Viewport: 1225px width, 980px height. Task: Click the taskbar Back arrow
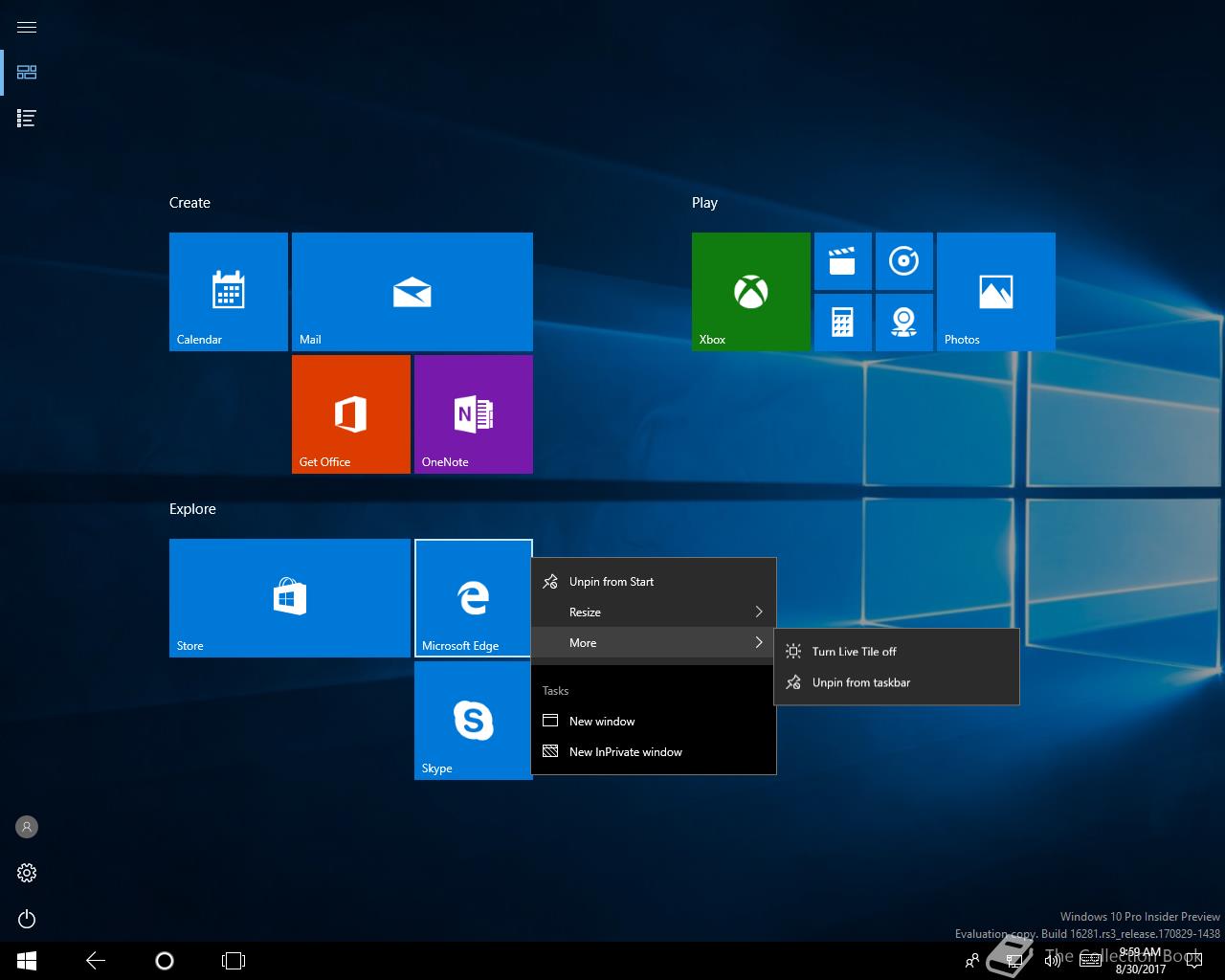coord(96,960)
